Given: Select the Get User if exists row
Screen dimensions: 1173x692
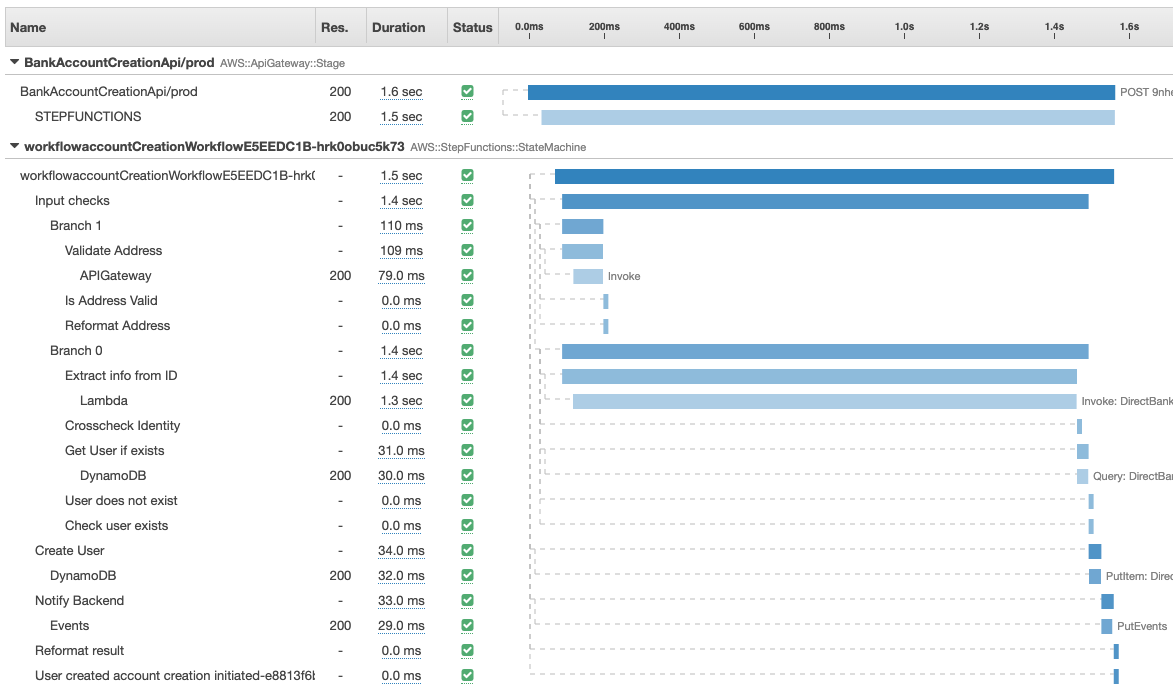Looking at the screenshot, I should click(x=114, y=450).
